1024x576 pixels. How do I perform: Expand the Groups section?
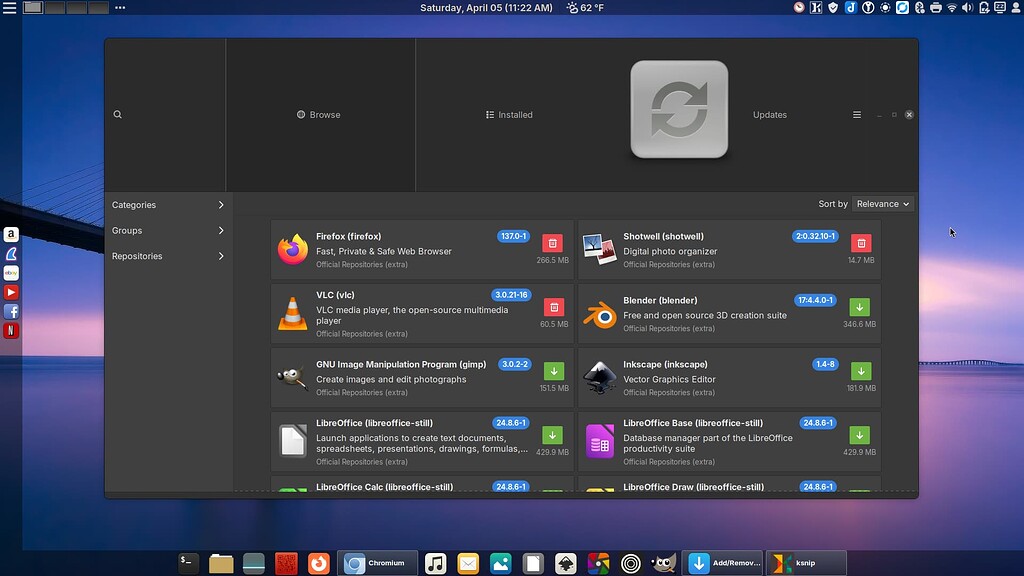click(x=166, y=230)
